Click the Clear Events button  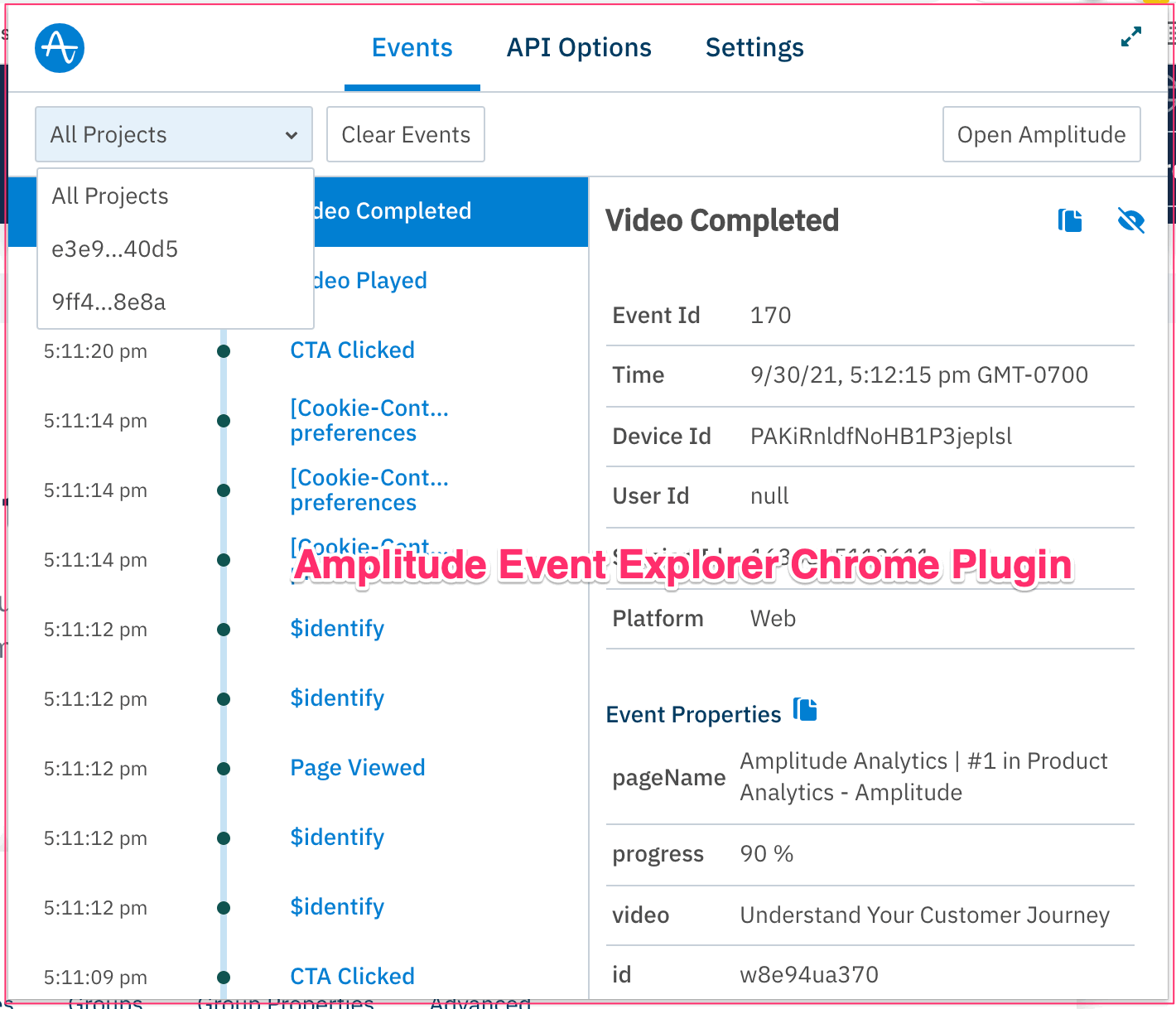click(406, 134)
